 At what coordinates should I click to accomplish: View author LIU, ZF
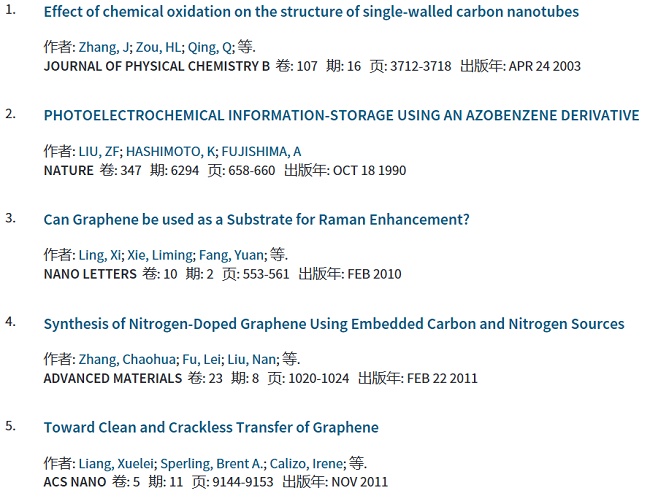click(99, 152)
